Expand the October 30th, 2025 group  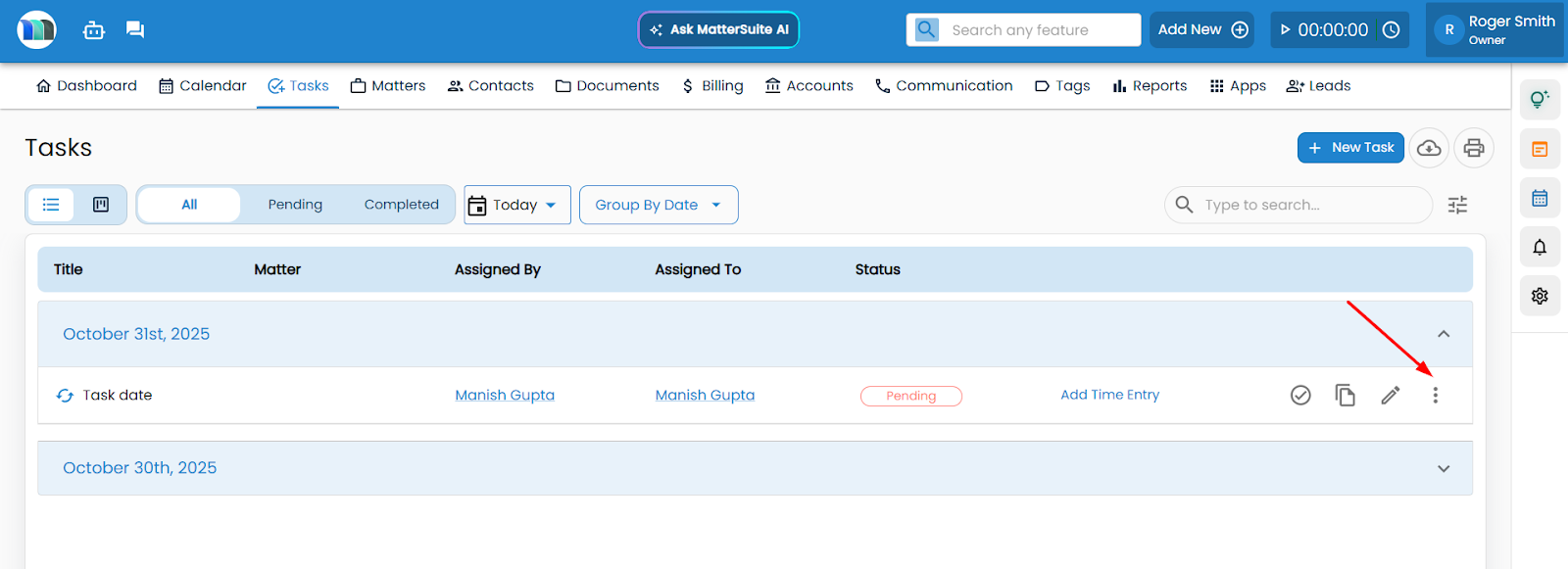coord(1443,468)
